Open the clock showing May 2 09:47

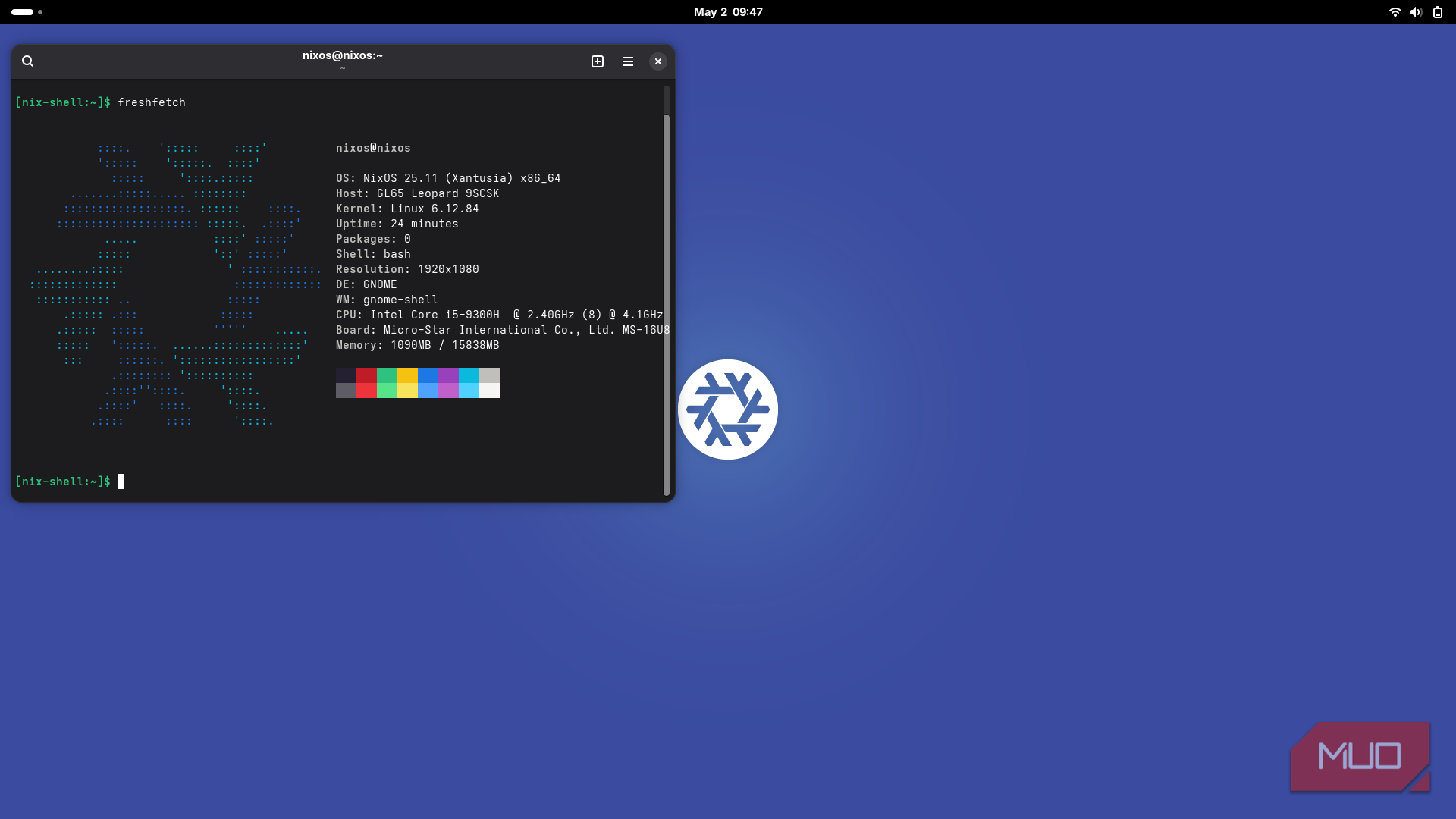[728, 12]
